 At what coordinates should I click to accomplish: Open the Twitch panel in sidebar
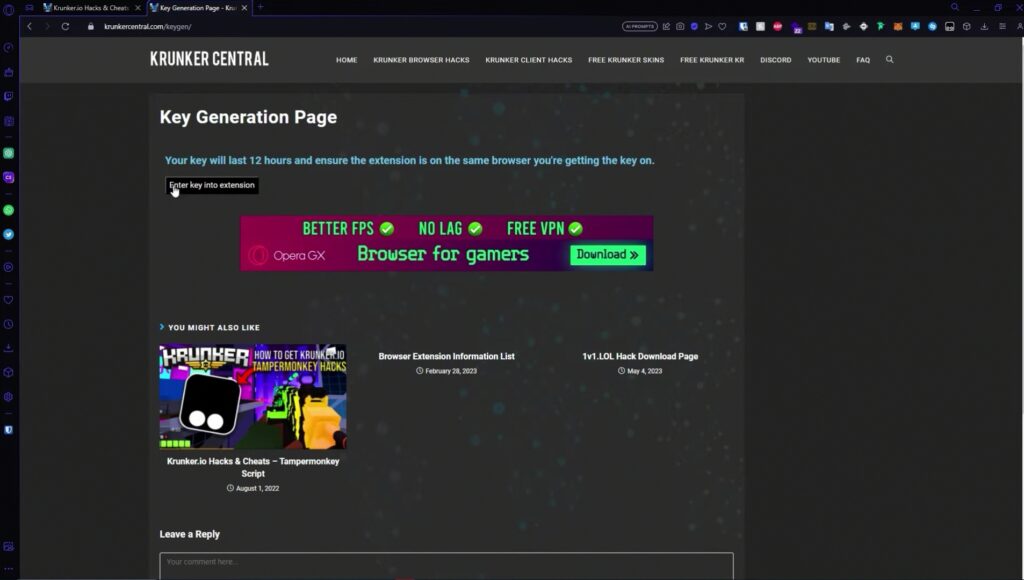click(8, 96)
